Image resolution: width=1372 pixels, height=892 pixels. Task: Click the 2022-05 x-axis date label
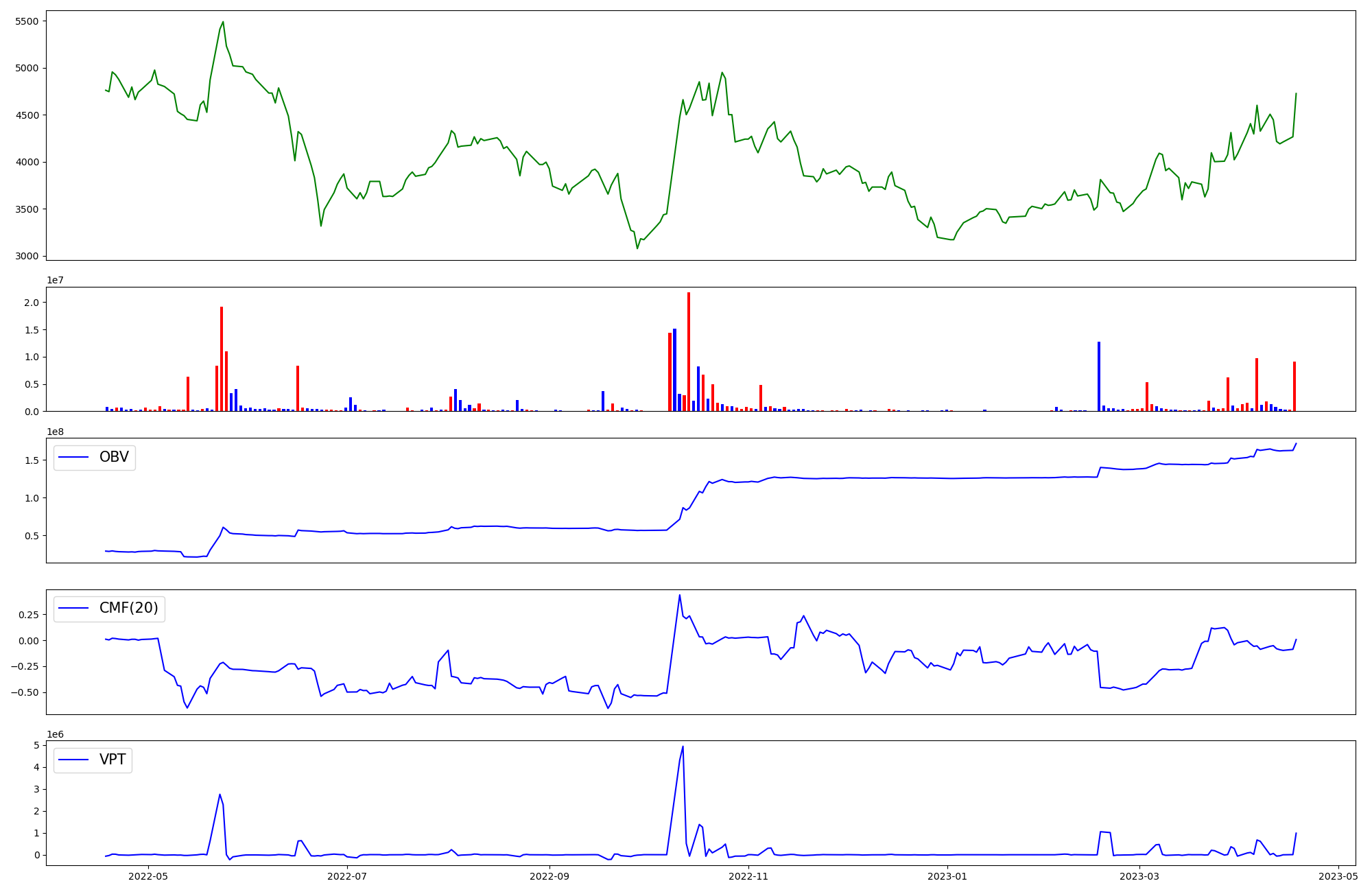coord(148,876)
